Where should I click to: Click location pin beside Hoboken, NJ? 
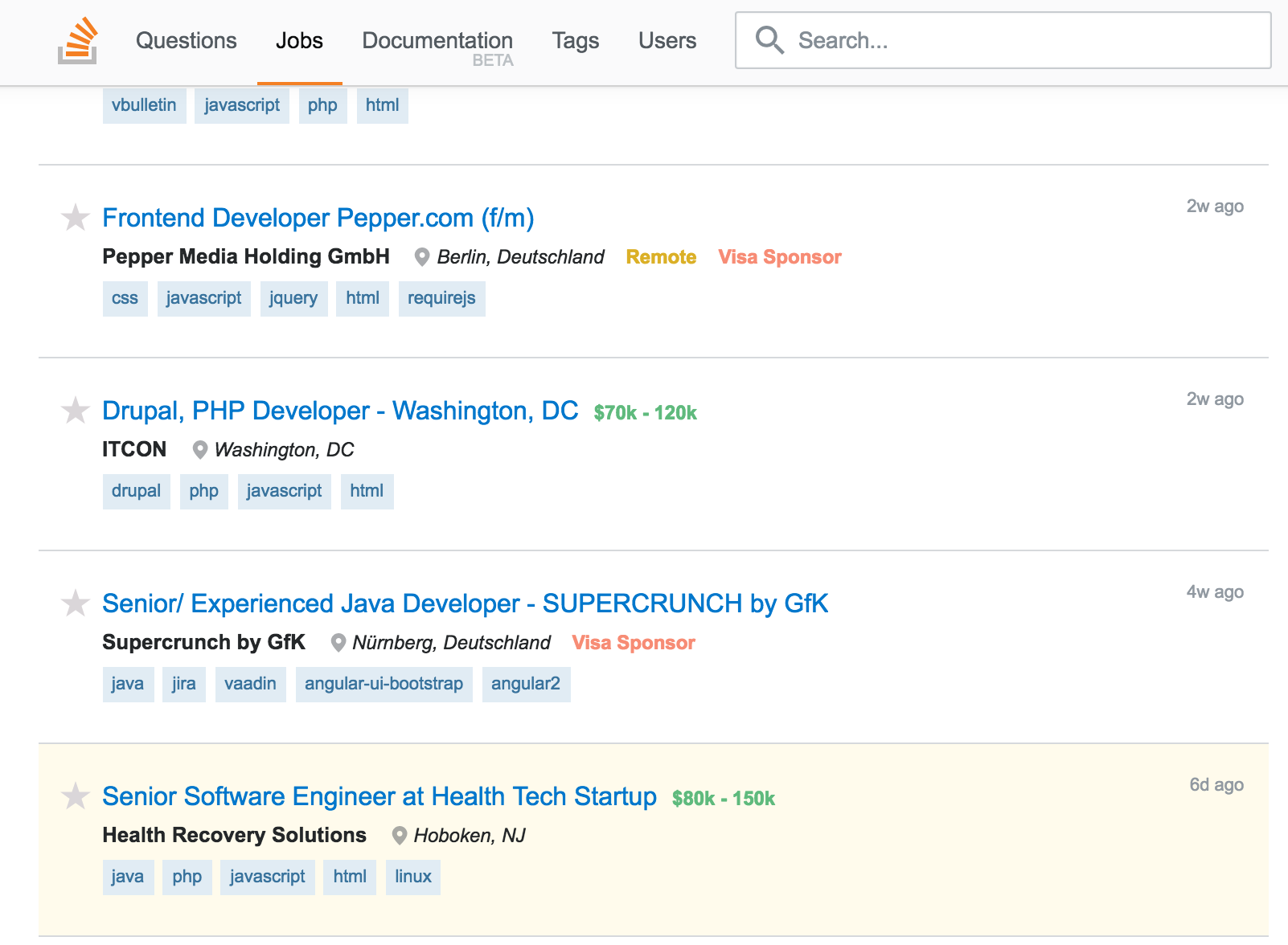(x=399, y=836)
